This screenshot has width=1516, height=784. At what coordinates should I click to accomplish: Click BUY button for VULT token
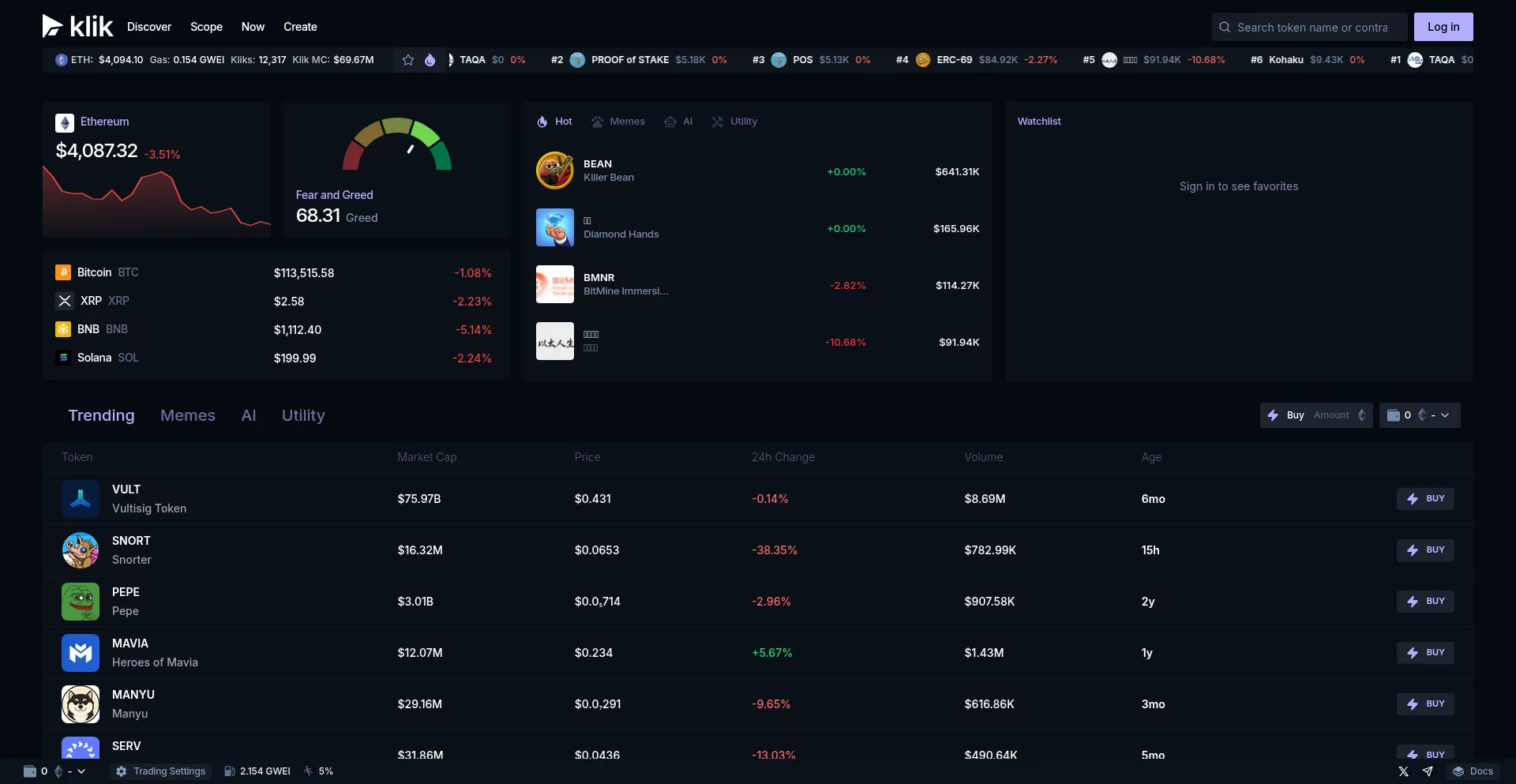click(x=1425, y=499)
